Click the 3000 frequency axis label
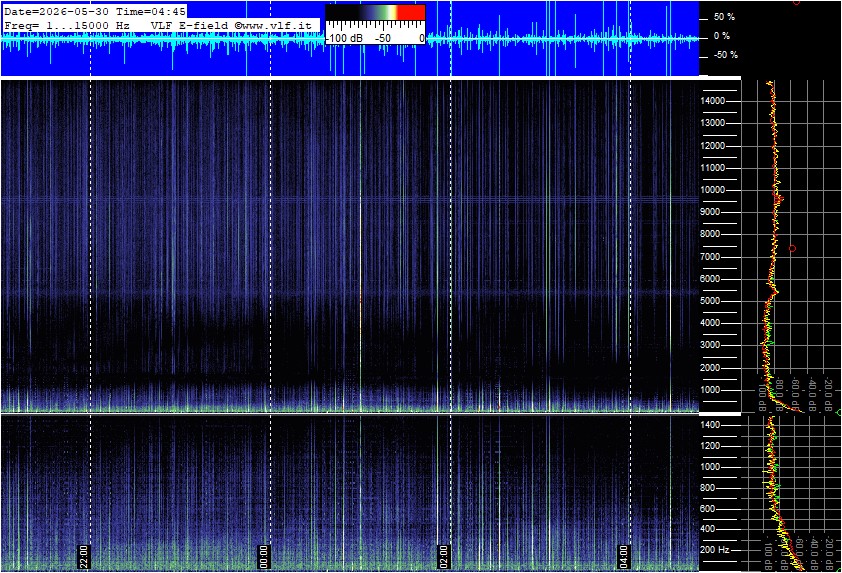842x573 pixels. (710, 345)
